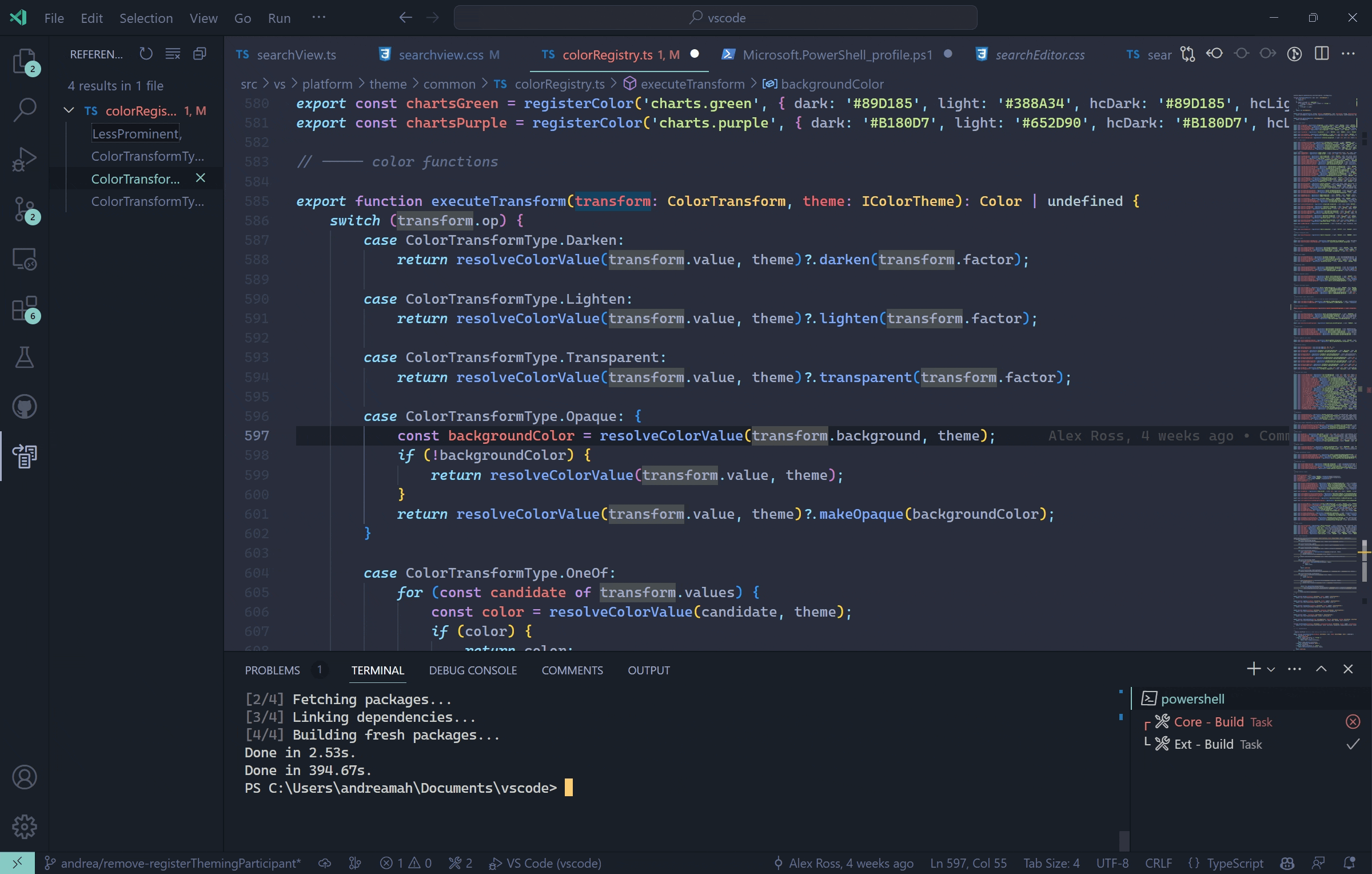Open the OUTPUT panel tab
The image size is (1372, 874).
tap(648, 670)
